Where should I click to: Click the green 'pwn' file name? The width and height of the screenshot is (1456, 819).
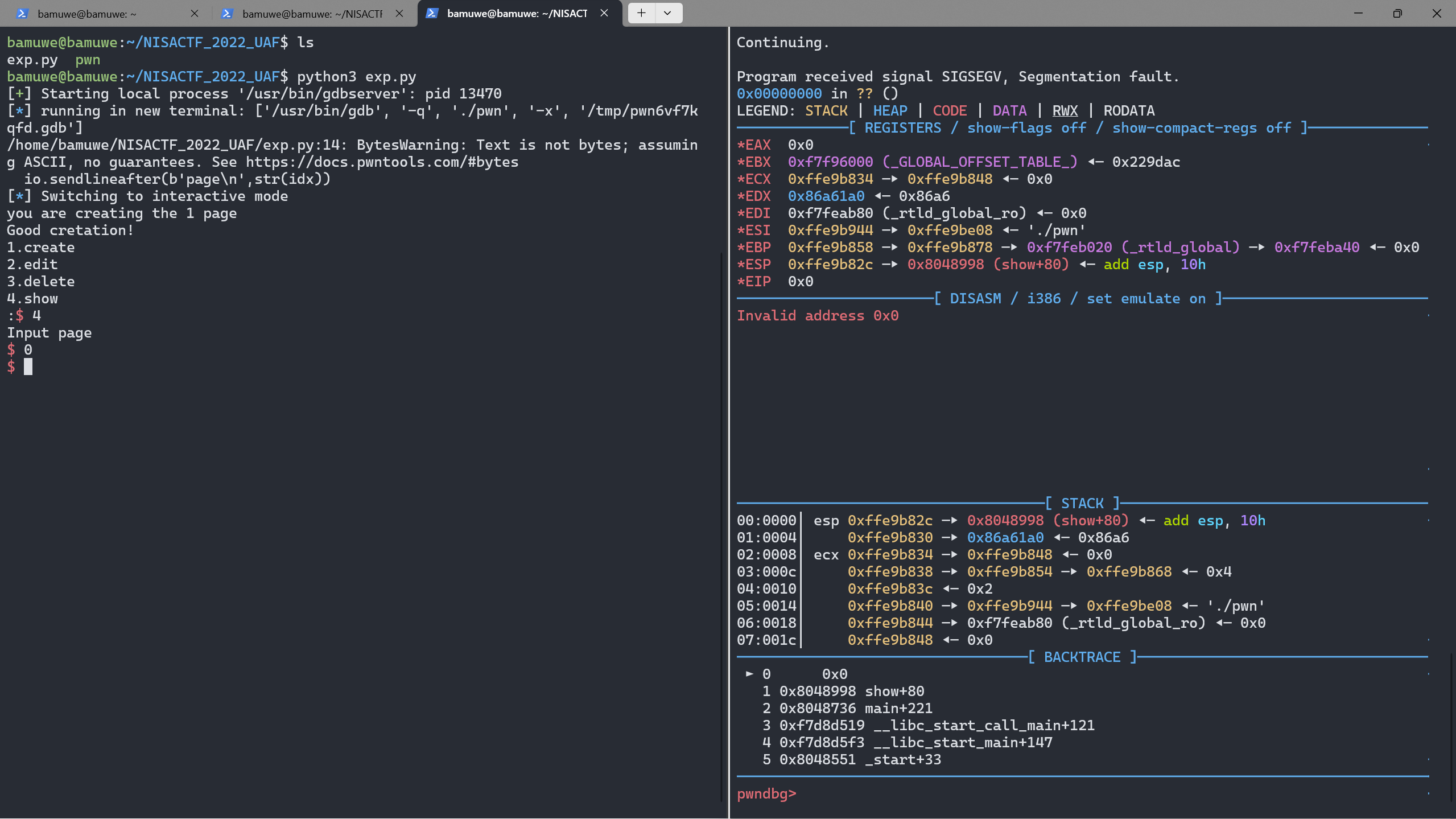click(88, 60)
